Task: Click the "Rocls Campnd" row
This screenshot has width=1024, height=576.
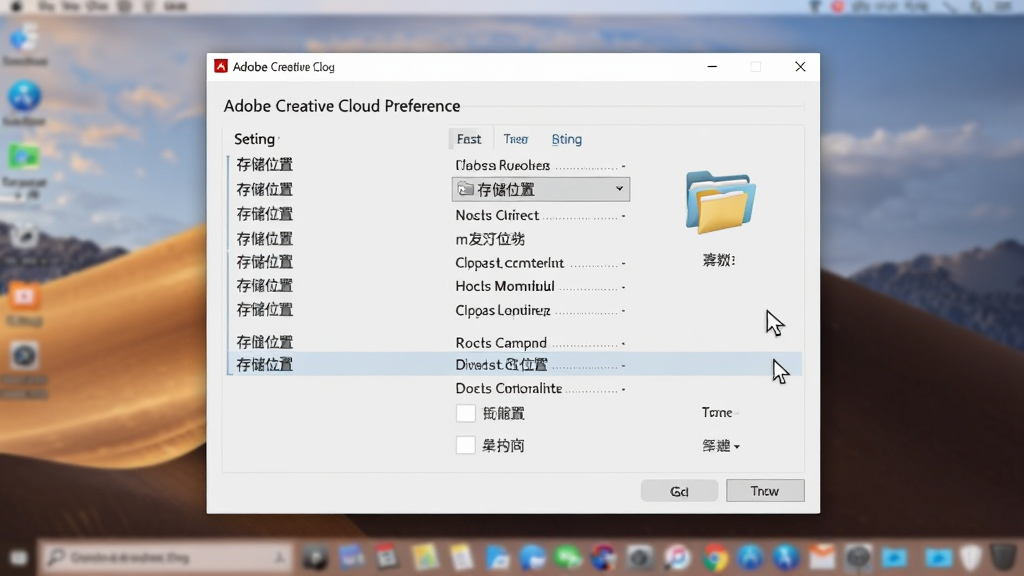Action: coord(540,343)
